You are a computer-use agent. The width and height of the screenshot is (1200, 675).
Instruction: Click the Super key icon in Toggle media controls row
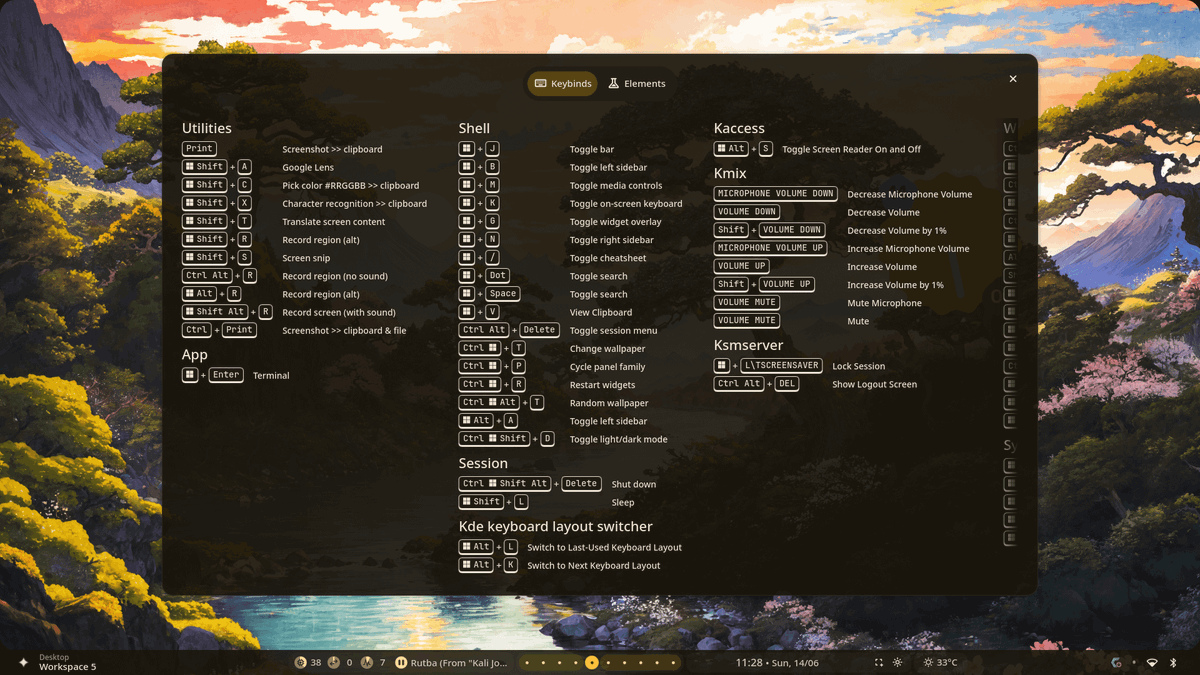[466, 185]
